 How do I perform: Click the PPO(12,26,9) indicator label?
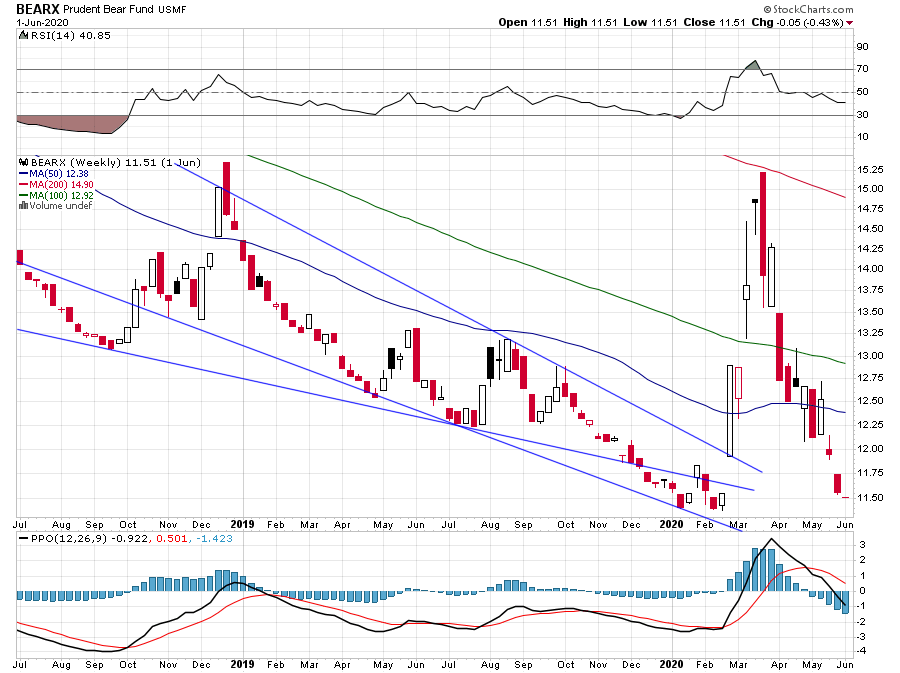click(69, 539)
